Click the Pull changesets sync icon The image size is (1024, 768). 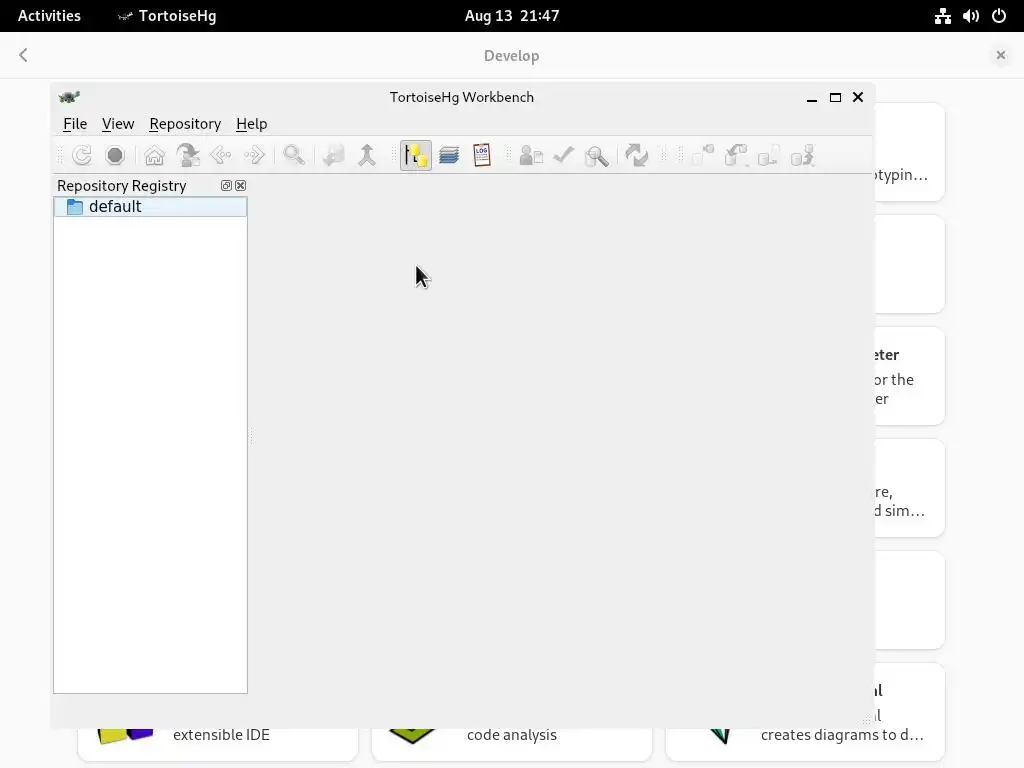pyautogui.click(x=736, y=155)
